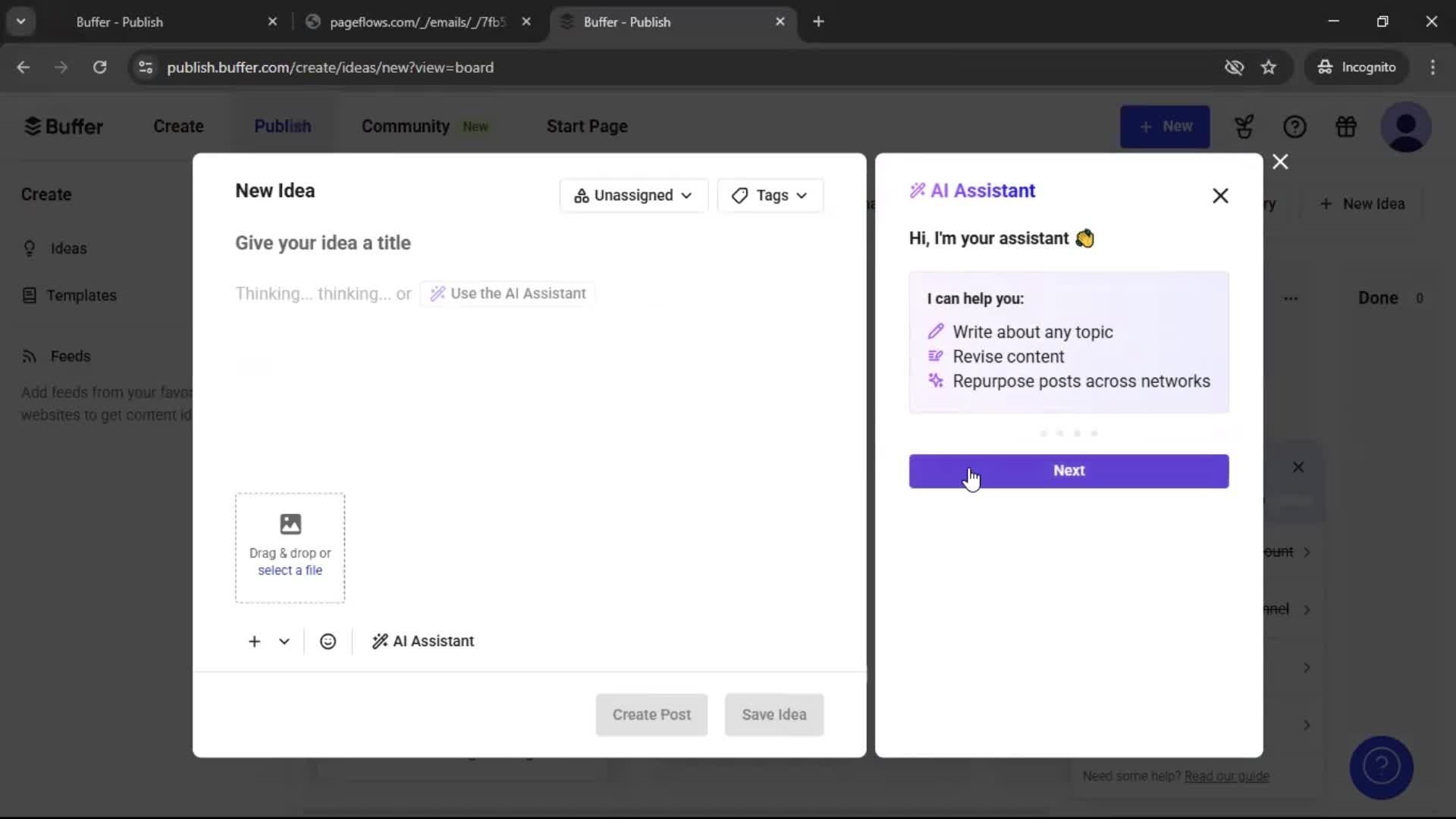Open the help question mark icon
Image resolution: width=1456 pixels, height=819 pixels.
point(1295,127)
